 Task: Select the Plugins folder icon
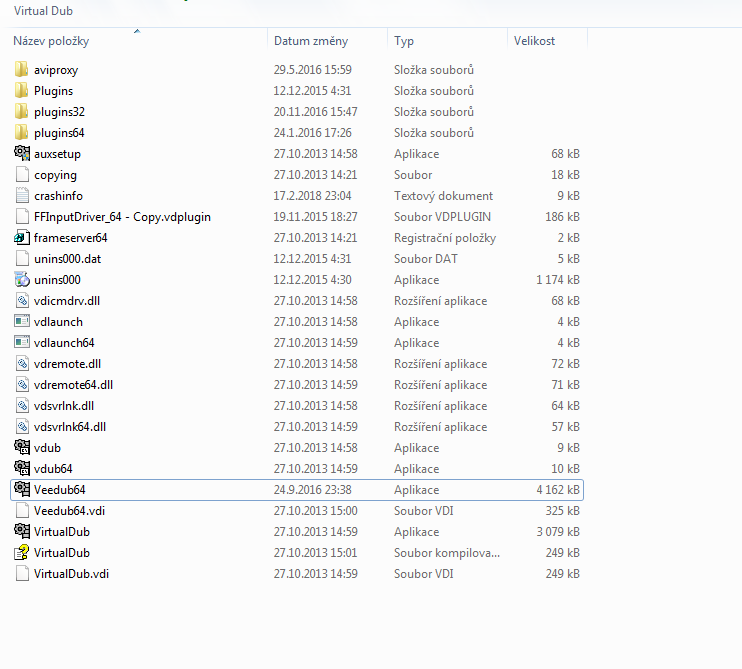(x=21, y=90)
